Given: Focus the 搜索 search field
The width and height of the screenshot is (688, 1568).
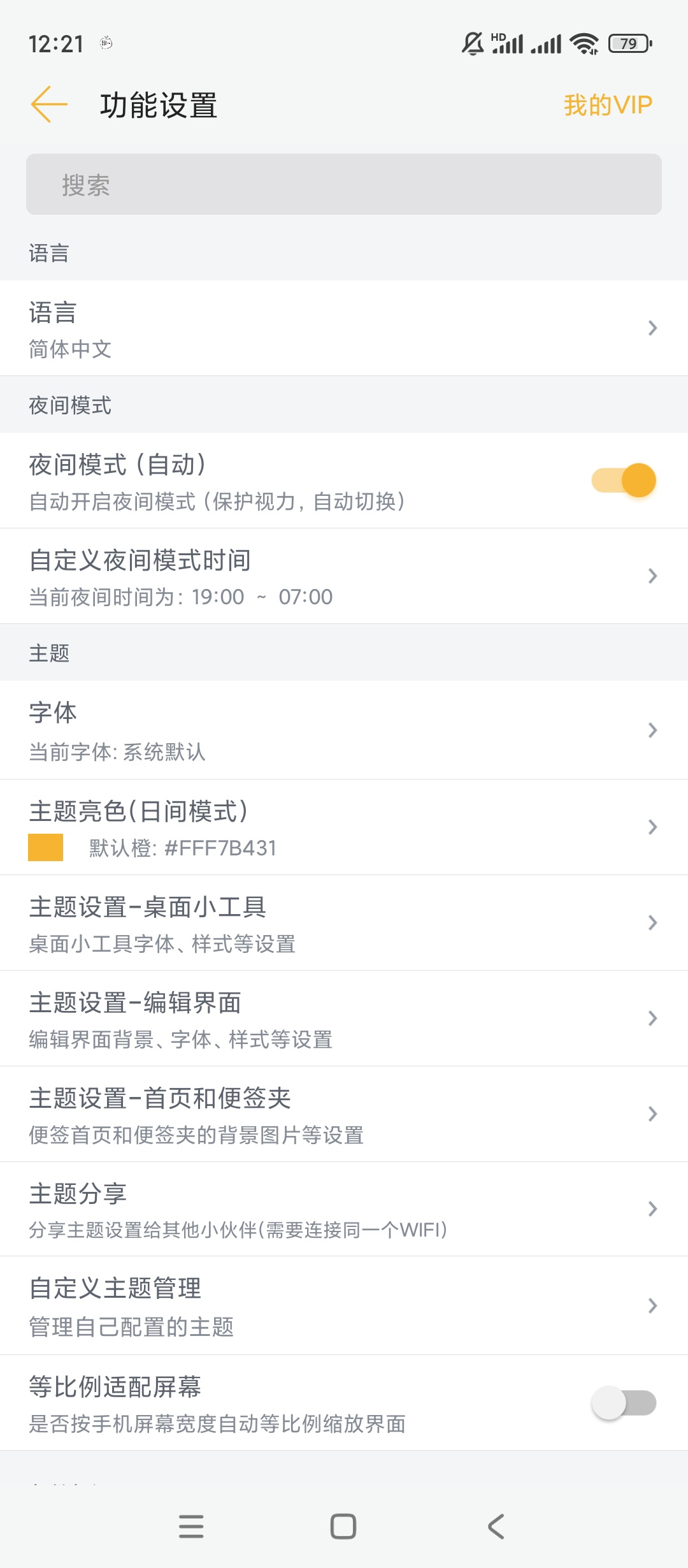Looking at the screenshot, I should point(344,185).
